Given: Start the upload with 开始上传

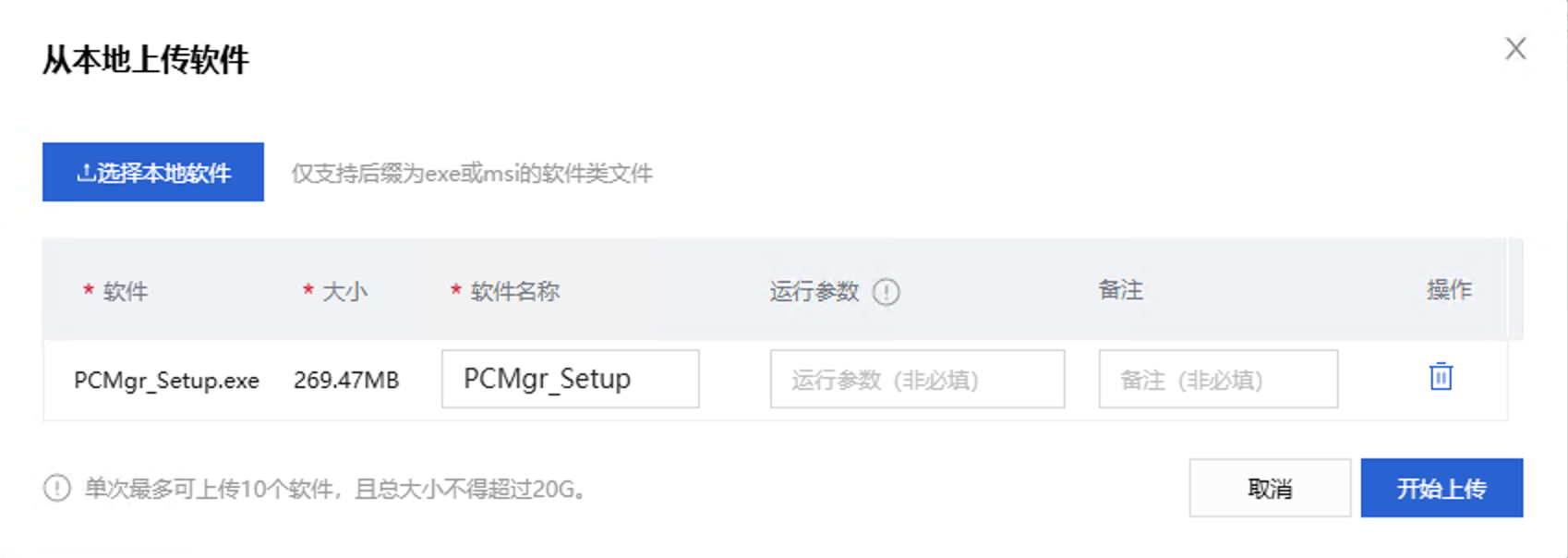Looking at the screenshot, I should 1441,488.
